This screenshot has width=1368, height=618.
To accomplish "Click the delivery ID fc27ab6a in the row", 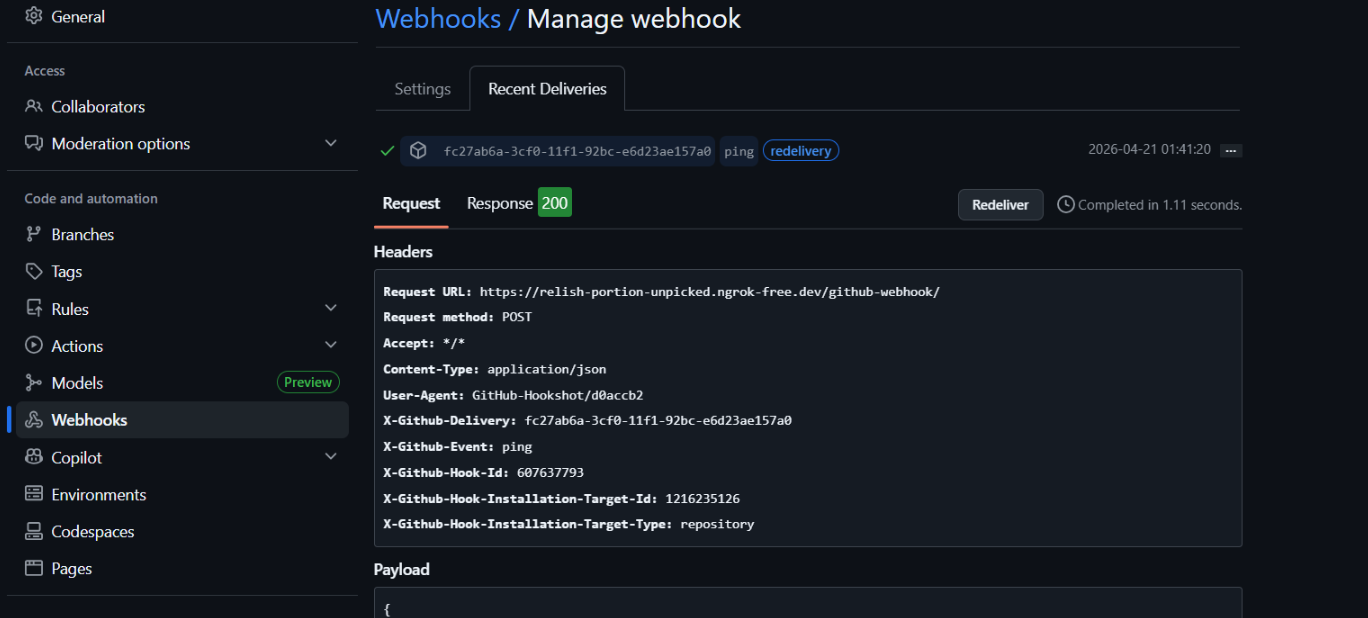I will [x=577, y=151].
